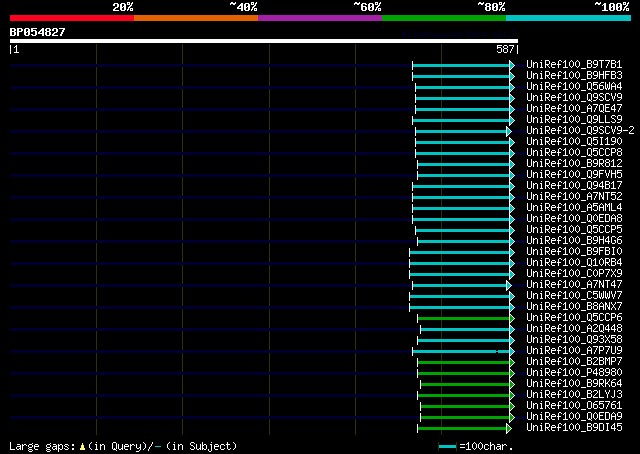Open the UniRef100_B9HFB3 hit label
This screenshot has height=454, width=640.
tap(574, 76)
